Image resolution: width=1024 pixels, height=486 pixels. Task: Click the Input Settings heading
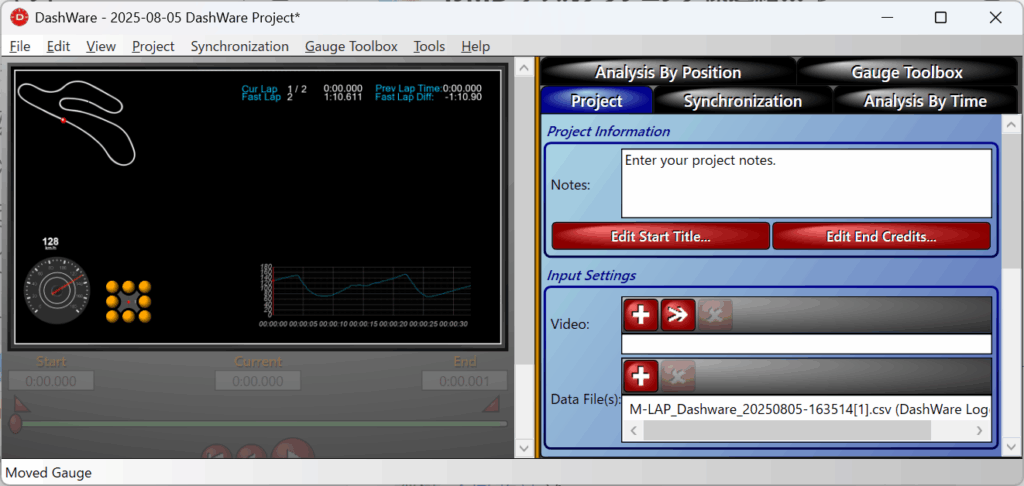tap(592, 276)
